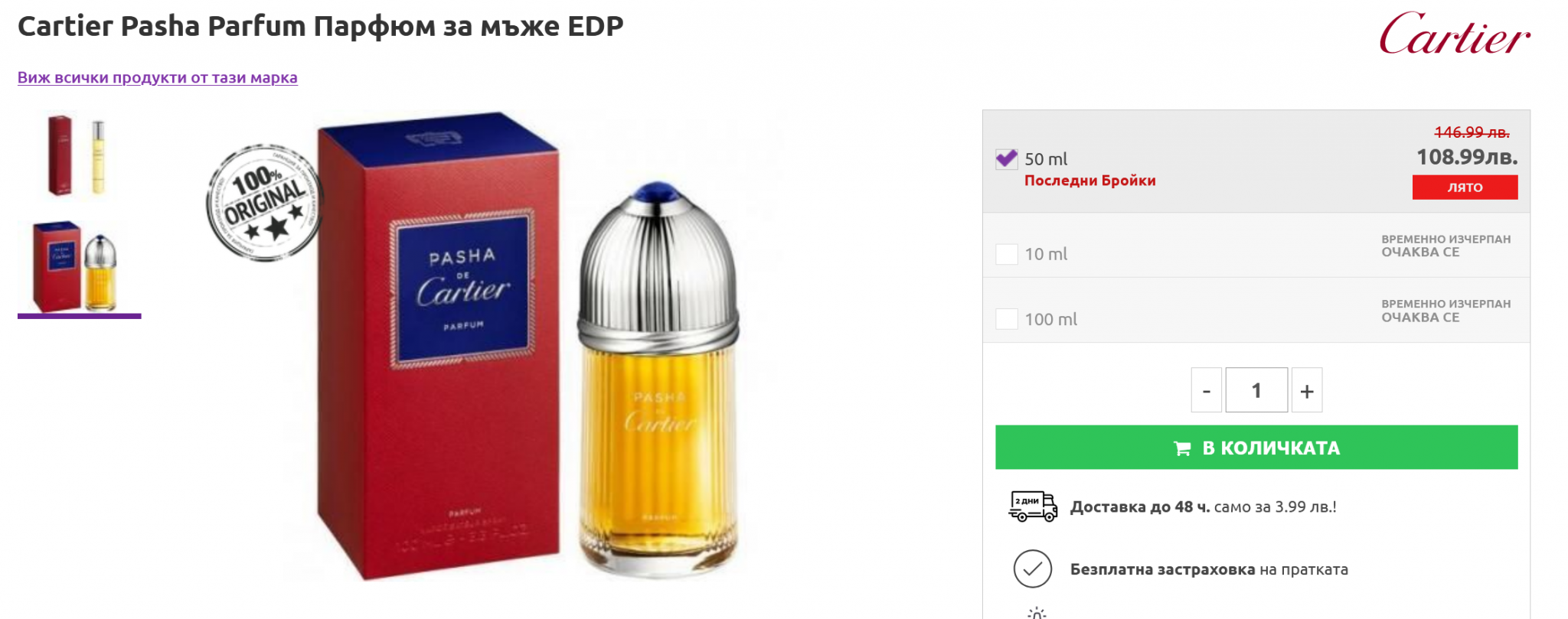1568x619 pixels.
Task: Click the delivery truck icon
Action: 1033,507
